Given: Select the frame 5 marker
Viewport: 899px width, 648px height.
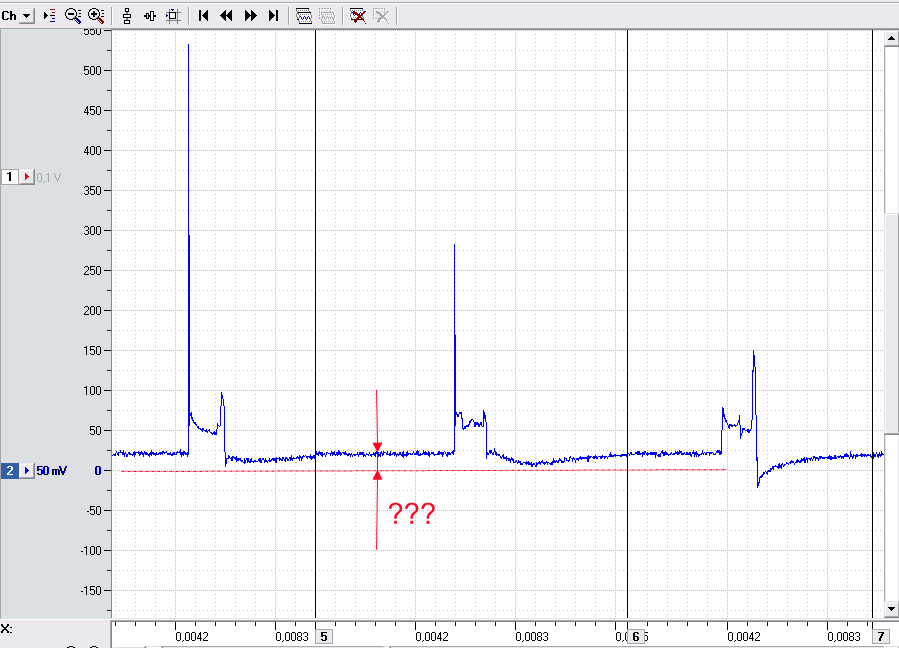Looking at the screenshot, I should pos(324,637).
